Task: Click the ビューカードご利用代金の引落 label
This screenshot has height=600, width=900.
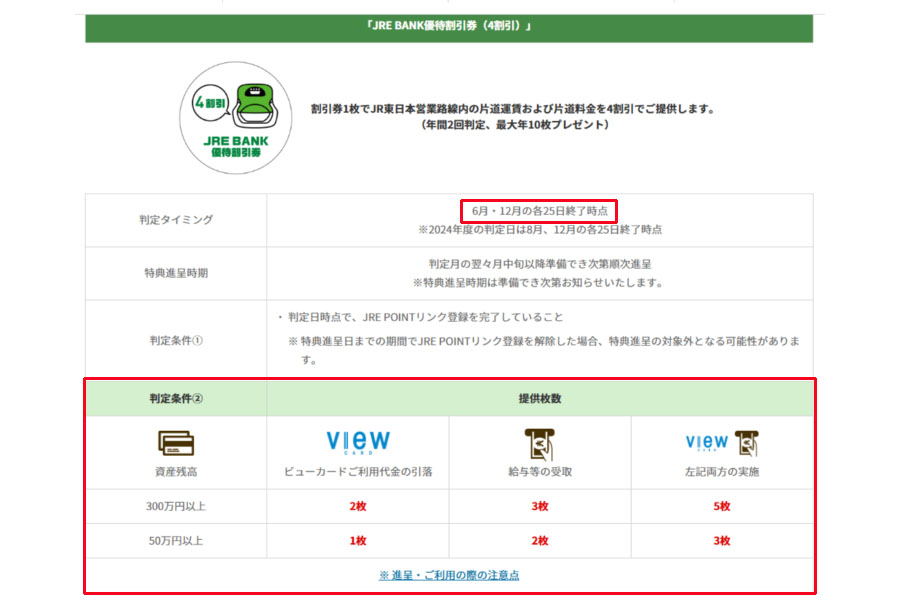Action: point(358,471)
